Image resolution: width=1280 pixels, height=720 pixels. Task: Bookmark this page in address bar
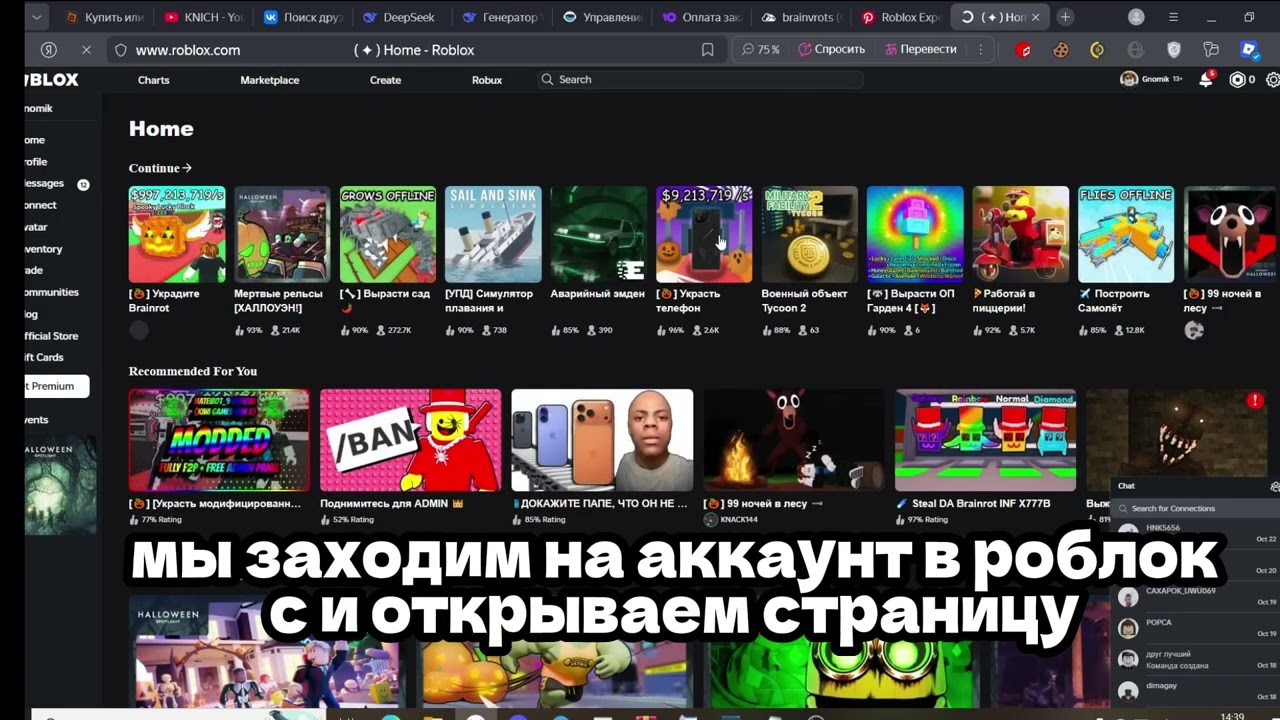(x=708, y=50)
